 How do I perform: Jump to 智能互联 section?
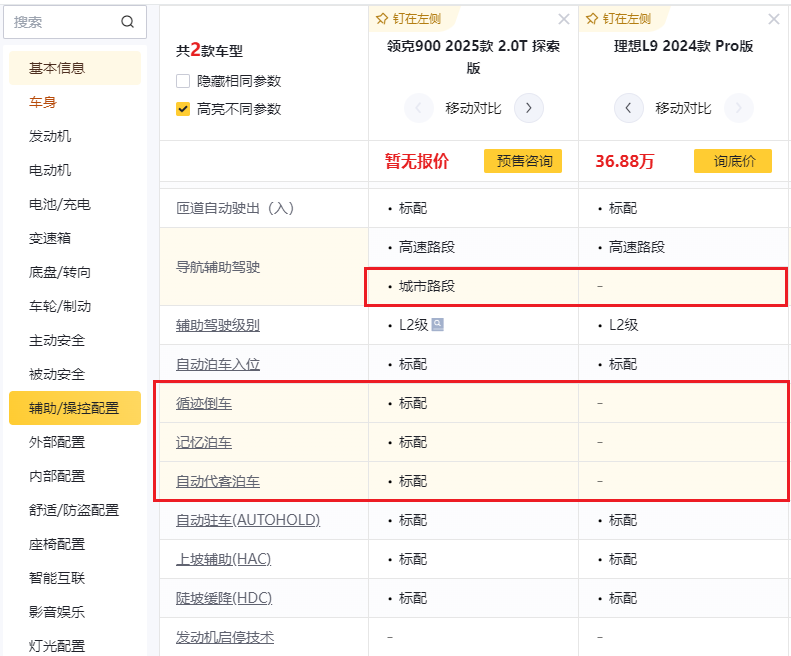pos(57,578)
